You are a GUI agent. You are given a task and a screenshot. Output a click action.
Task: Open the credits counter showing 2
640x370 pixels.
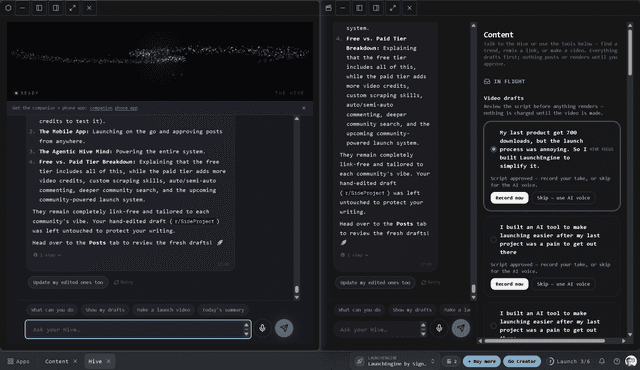451,361
